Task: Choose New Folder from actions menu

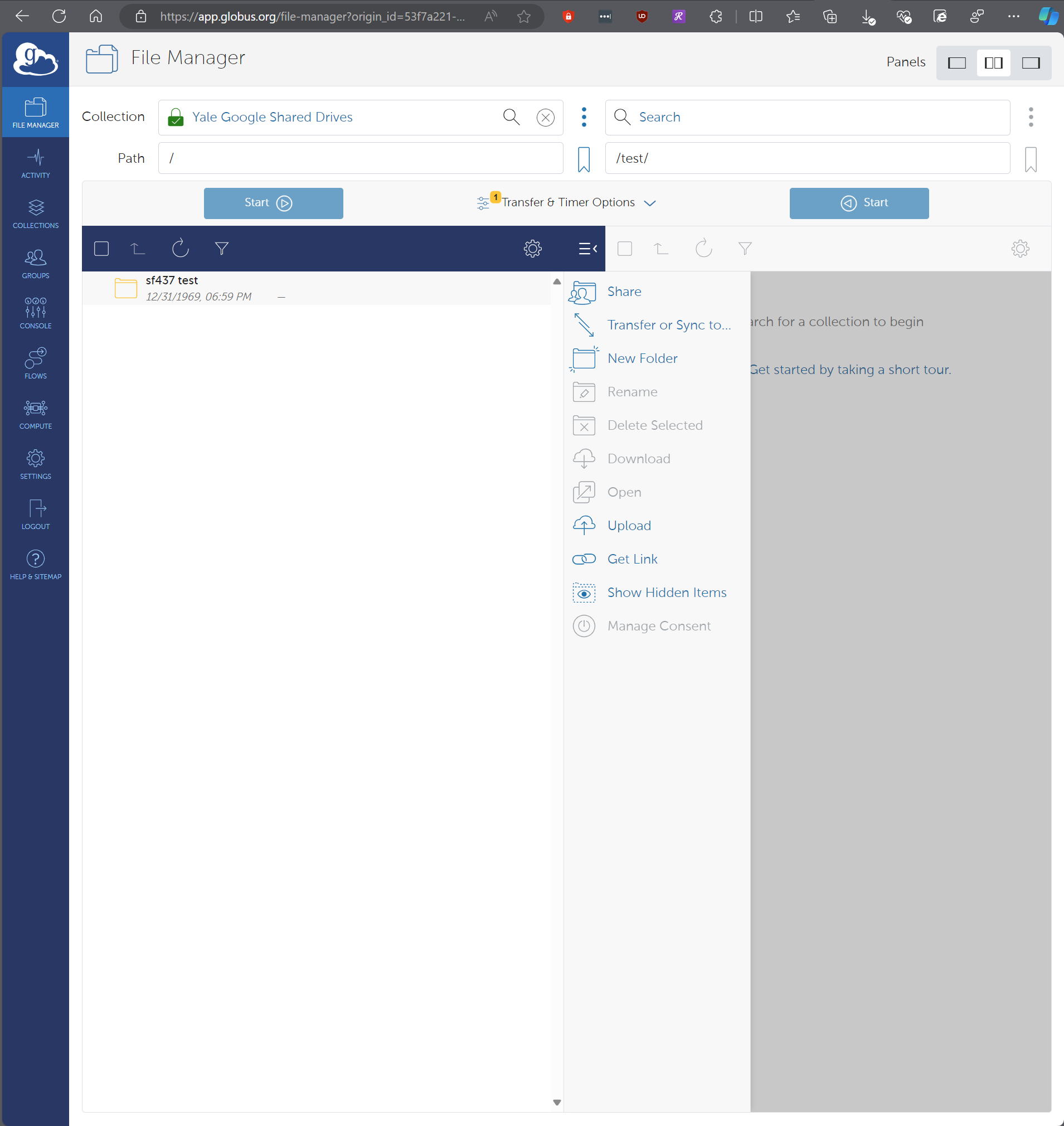Action: 642,358
